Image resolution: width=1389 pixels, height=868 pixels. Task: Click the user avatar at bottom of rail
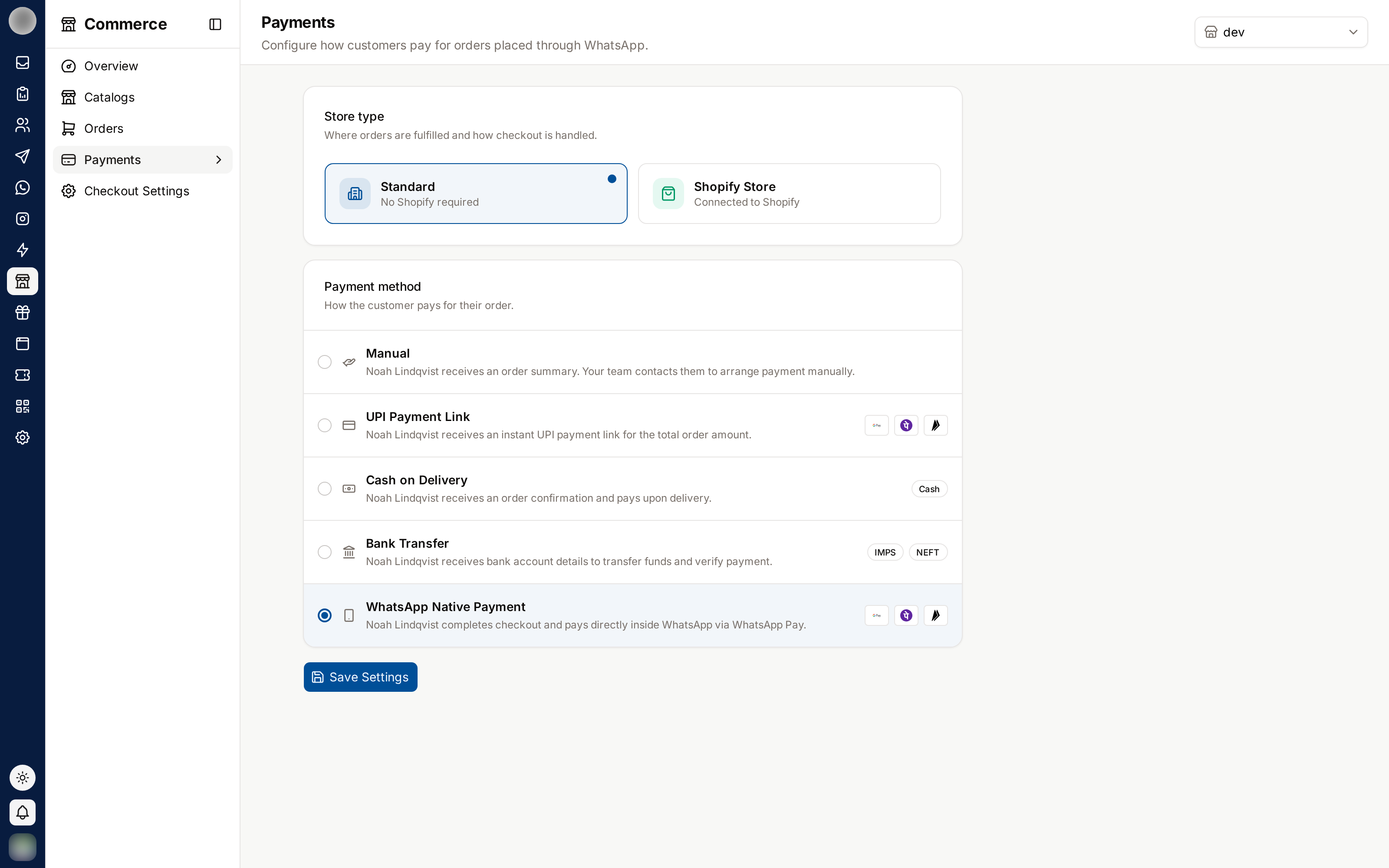pyautogui.click(x=23, y=847)
